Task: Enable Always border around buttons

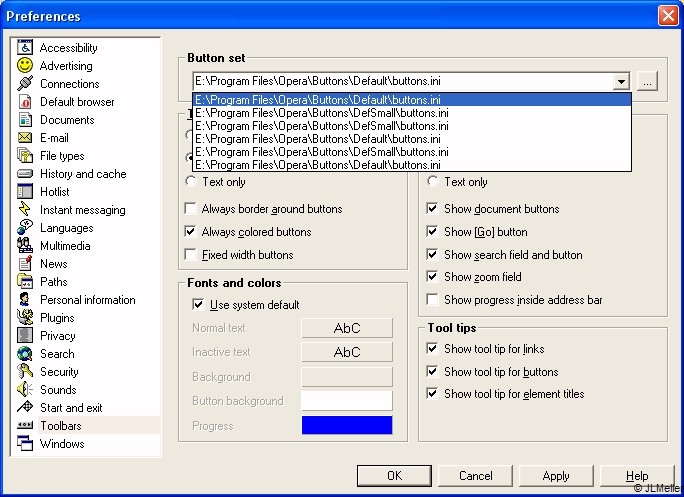Action: 191,209
